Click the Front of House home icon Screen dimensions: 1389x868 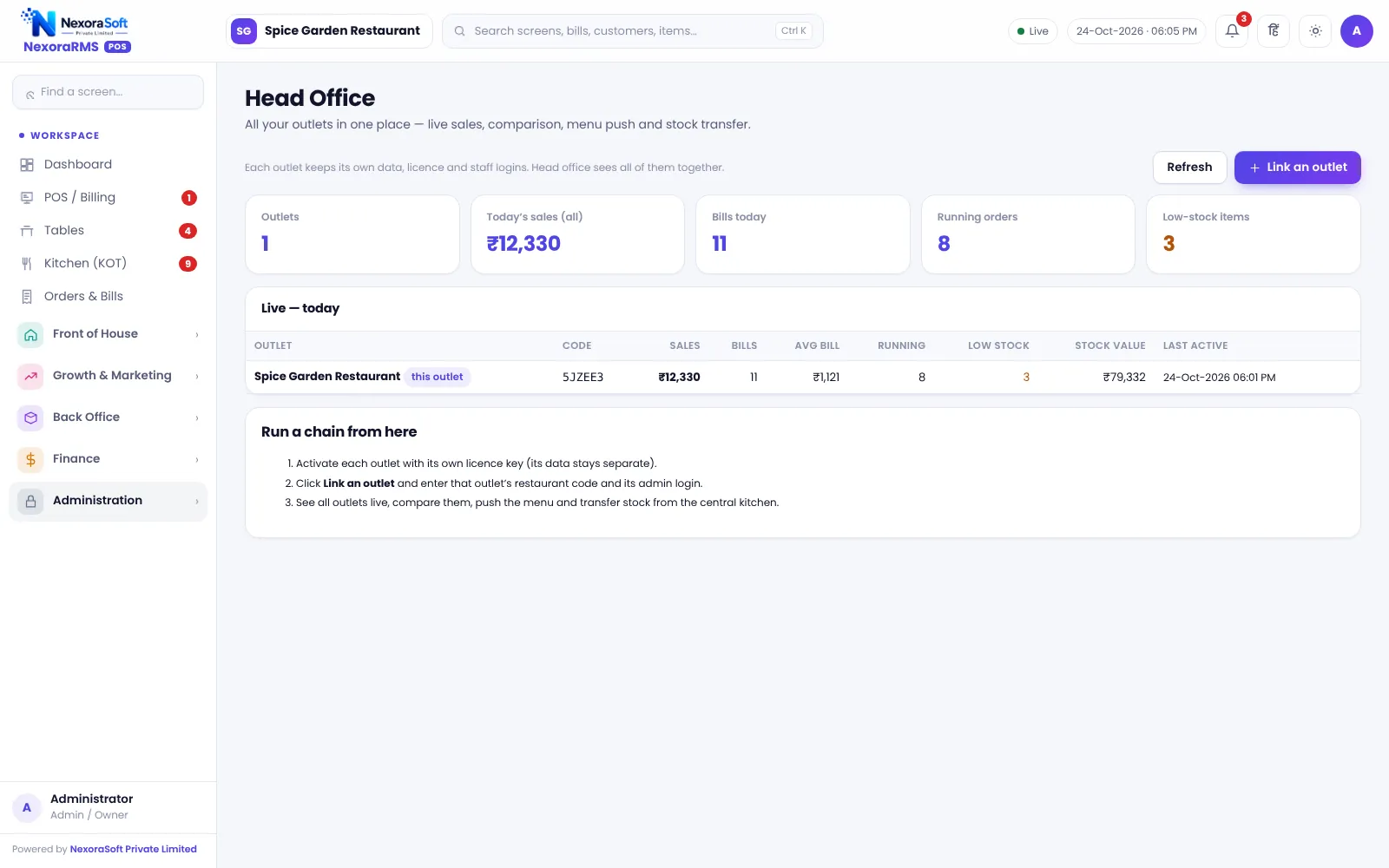pyautogui.click(x=30, y=334)
